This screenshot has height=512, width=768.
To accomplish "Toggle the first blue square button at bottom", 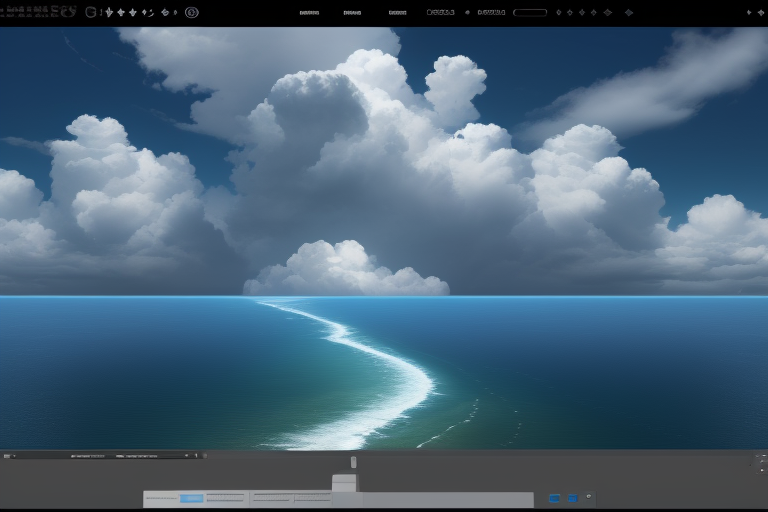I will pyautogui.click(x=554, y=498).
